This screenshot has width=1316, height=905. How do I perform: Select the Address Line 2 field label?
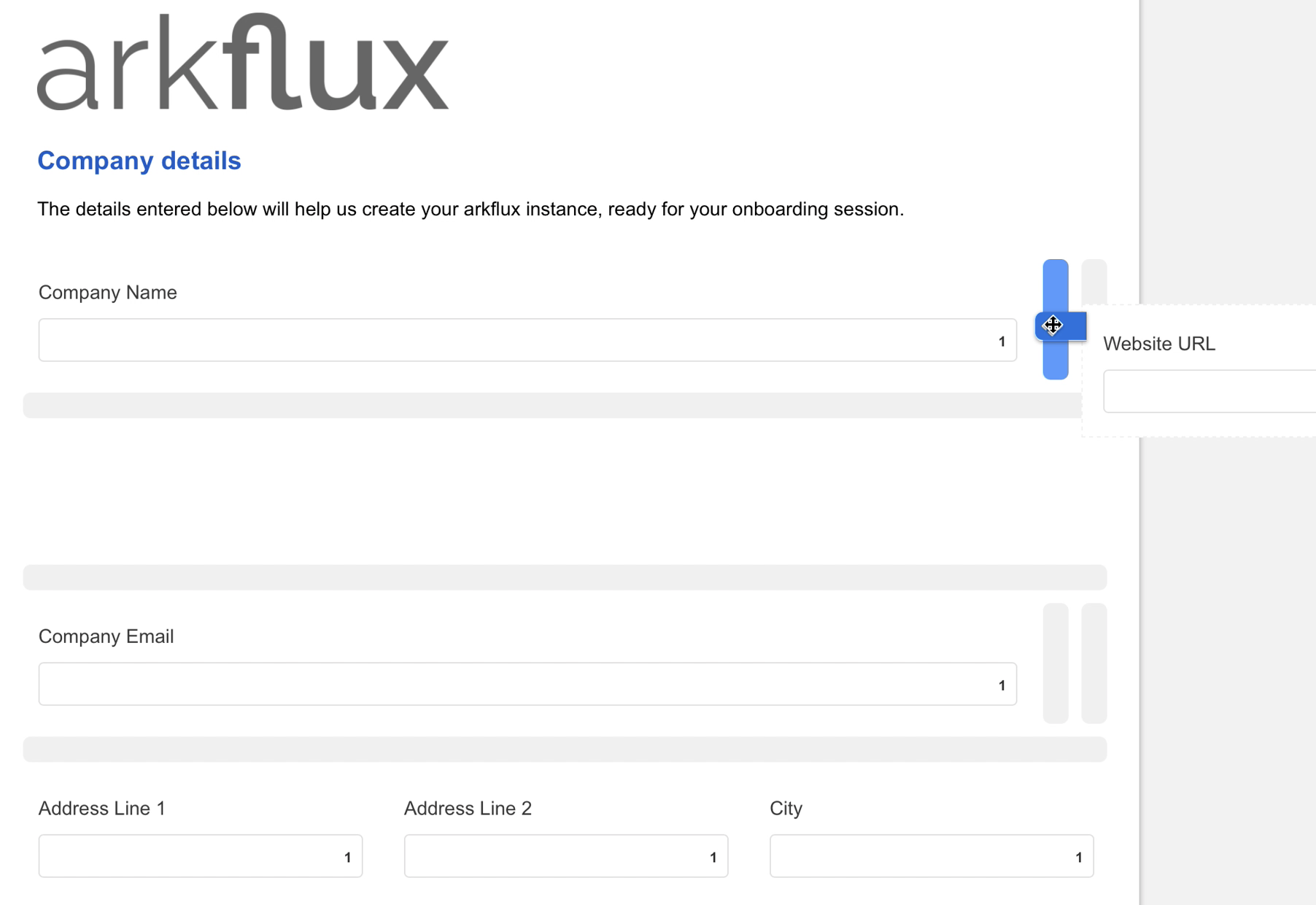click(468, 808)
